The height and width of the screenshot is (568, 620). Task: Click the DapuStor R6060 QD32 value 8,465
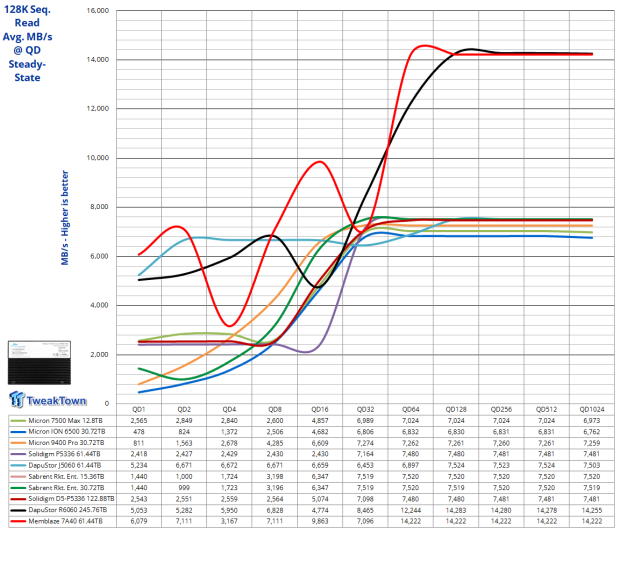(365, 510)
